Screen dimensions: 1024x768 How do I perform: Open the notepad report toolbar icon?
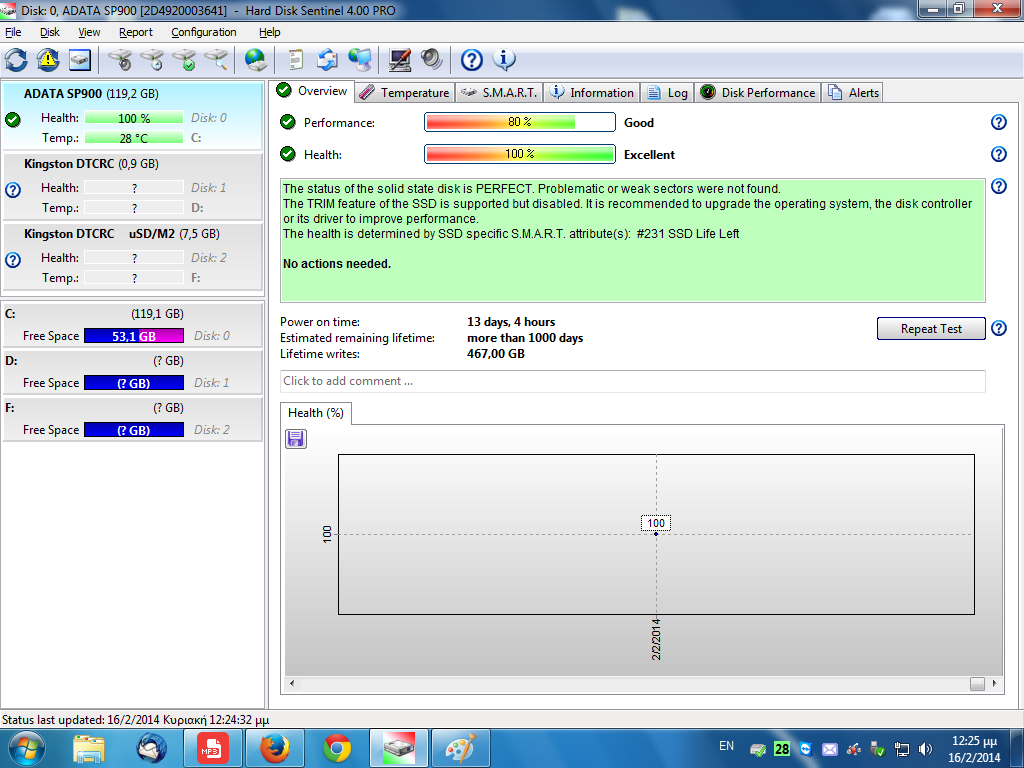point(296,60)
